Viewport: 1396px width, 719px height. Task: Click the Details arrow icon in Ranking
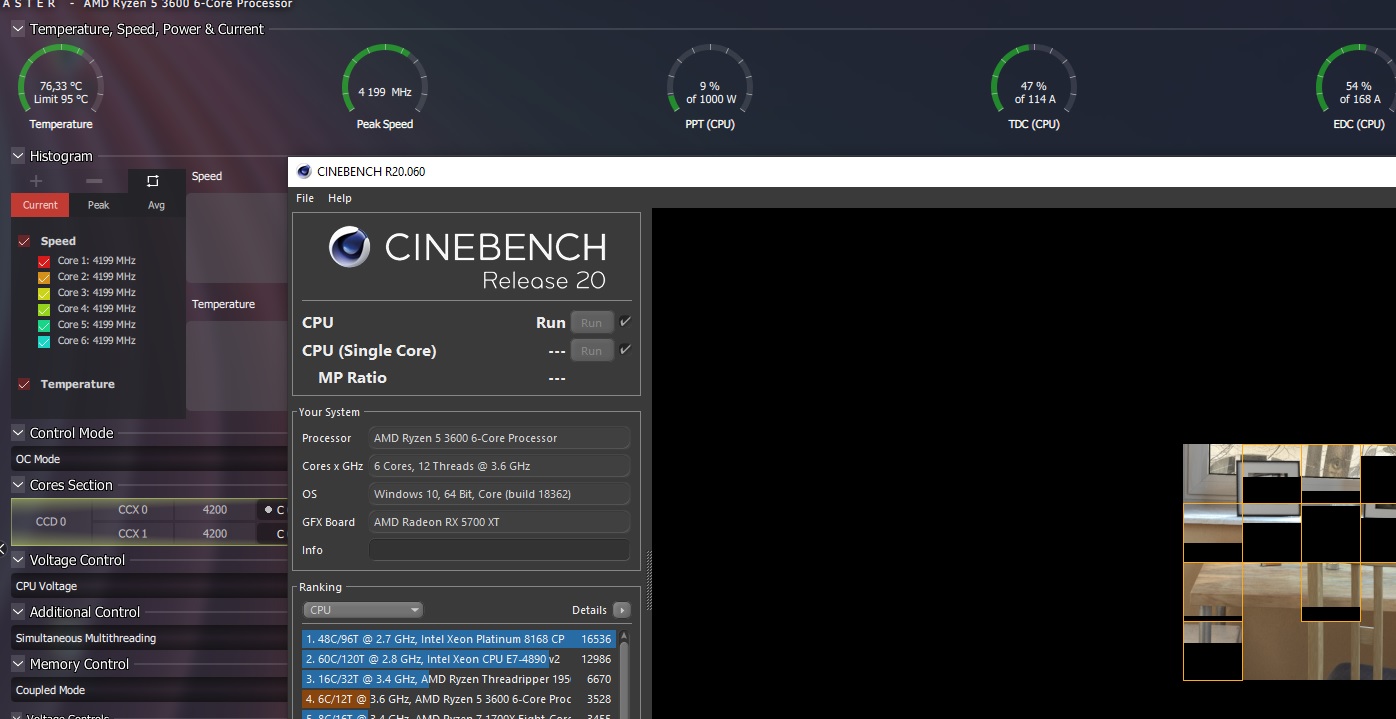(622, 610)
